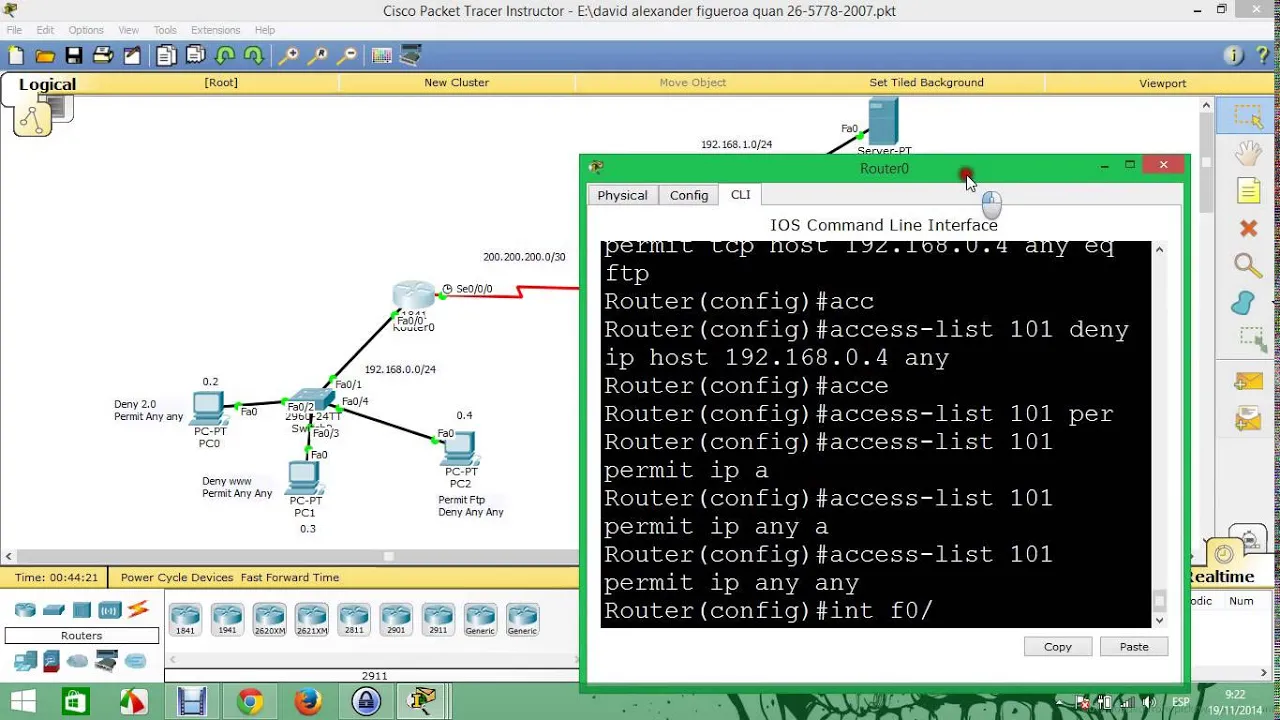The height and width of the screenshot is (720, 1280).
Task: Pick the Move Layout hand tool
Action: pyautogui.click(x=1248, y=154)
